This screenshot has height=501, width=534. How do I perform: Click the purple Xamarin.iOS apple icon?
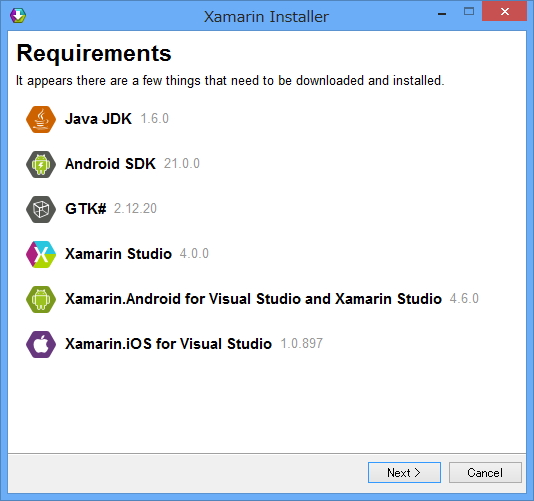click(x=41, y=344)
